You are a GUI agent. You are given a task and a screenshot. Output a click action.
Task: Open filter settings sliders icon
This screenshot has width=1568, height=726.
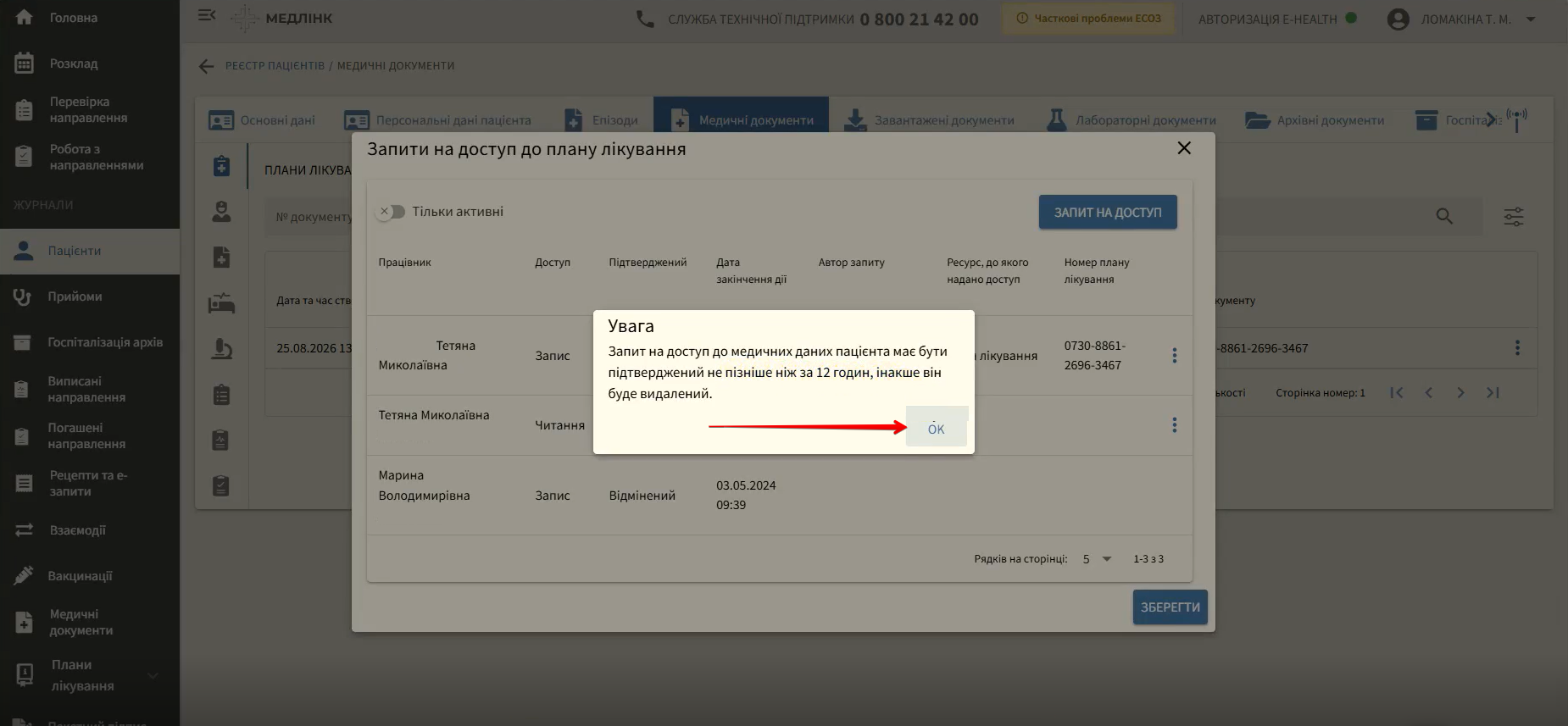pyautogui.click(x=1514, y=217)
